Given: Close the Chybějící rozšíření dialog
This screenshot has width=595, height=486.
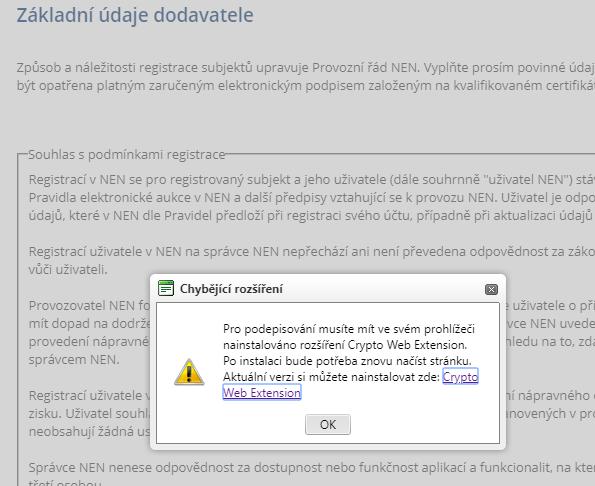Looking at the screenshot, I should [491, 289].
